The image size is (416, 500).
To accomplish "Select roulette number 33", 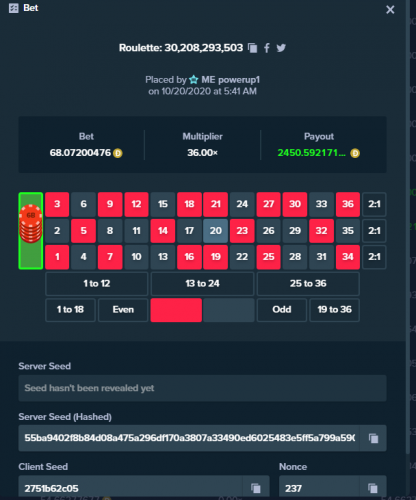I will [x=321, y=204].
